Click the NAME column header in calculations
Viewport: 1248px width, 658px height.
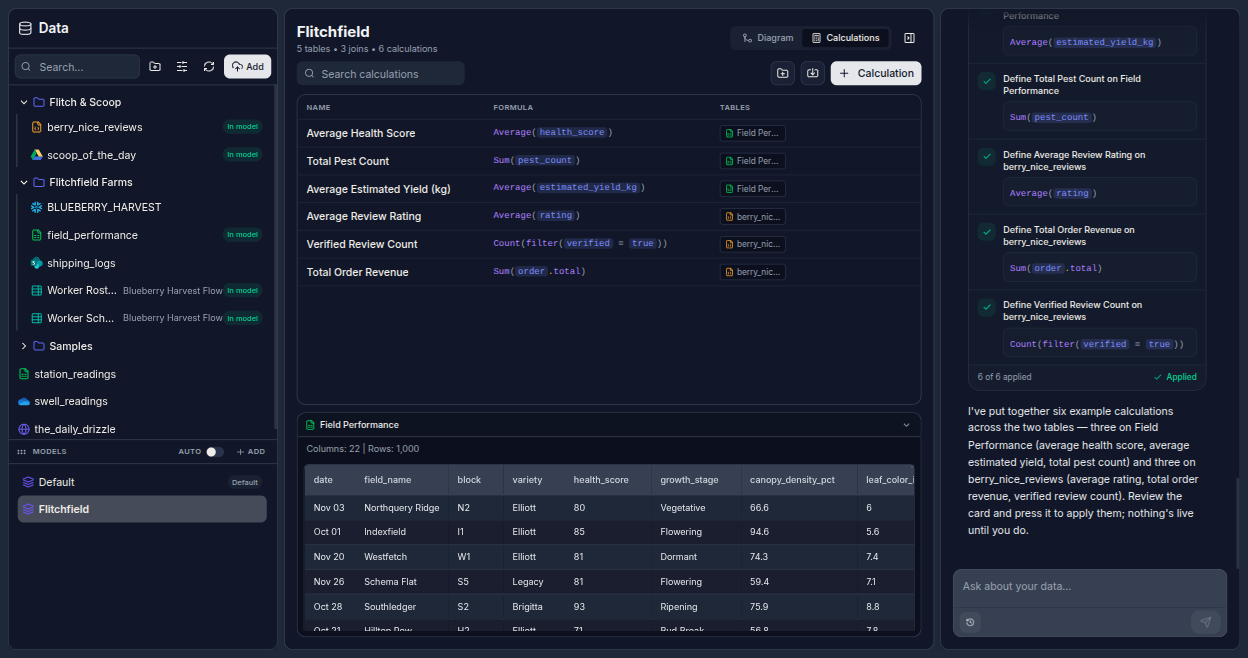click(x=318, y=107)
